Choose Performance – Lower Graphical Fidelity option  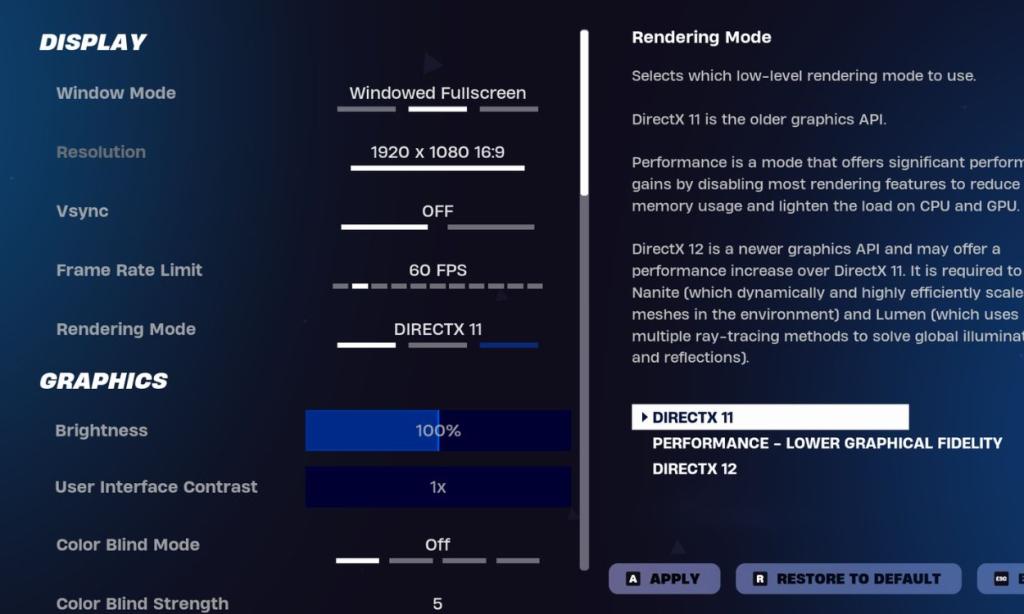pos(826,443)
